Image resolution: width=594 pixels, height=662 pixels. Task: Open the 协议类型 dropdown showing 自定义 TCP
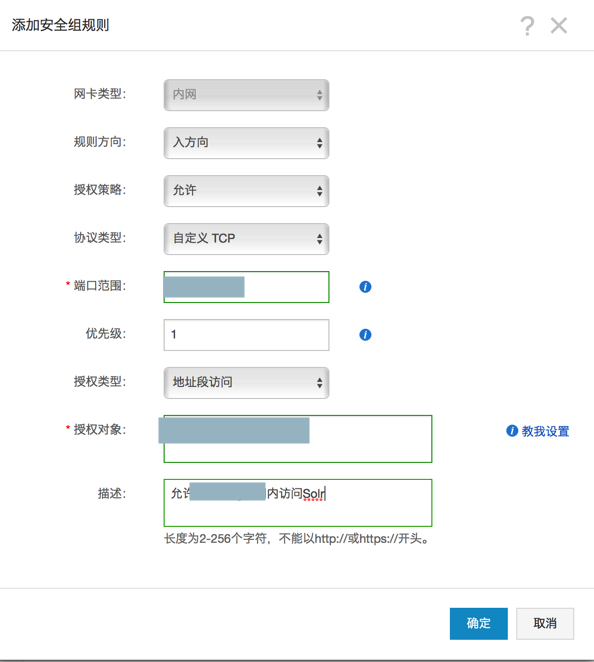(246, 239)
